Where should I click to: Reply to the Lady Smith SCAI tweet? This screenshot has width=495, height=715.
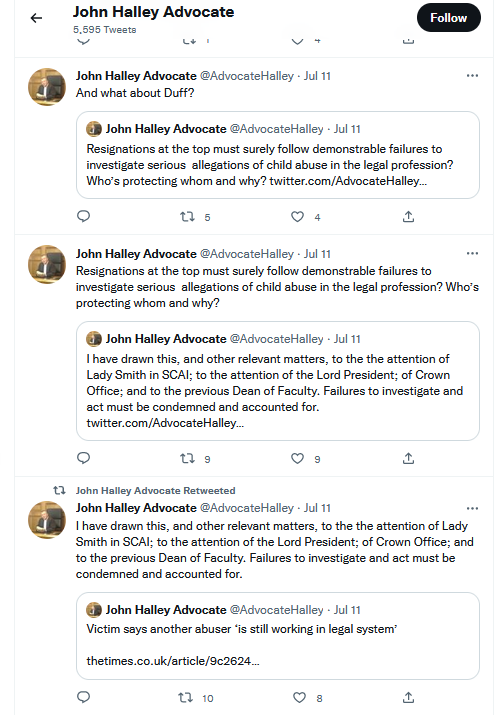83,697
